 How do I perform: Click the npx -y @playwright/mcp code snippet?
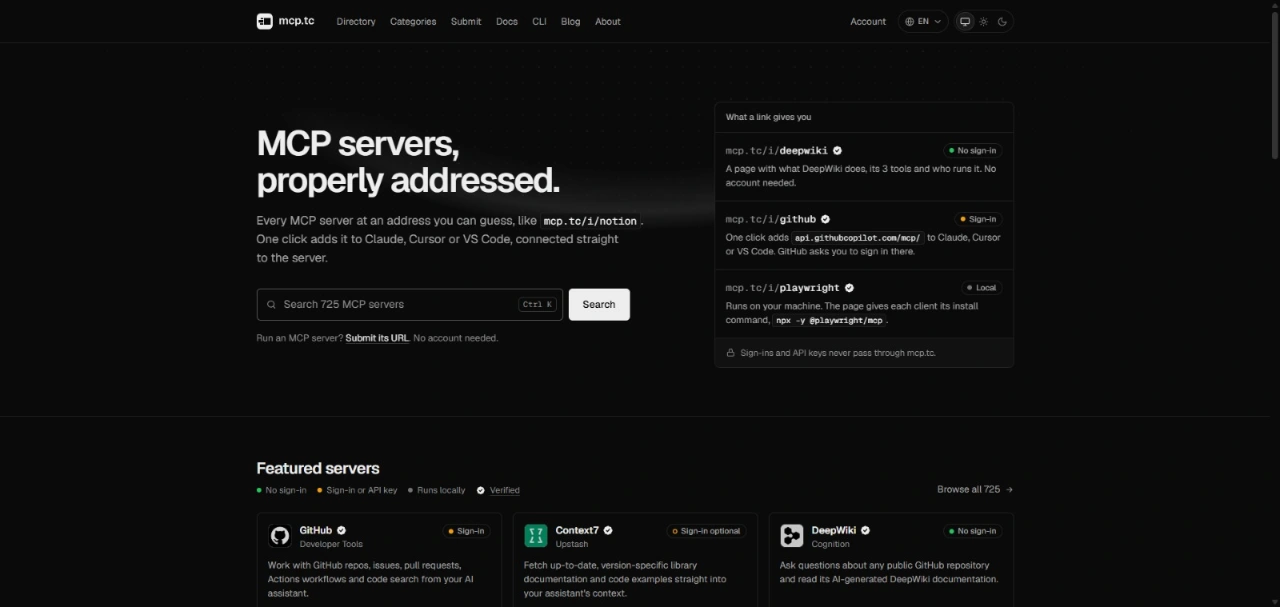pyautogui.click(x=829, y=321)
